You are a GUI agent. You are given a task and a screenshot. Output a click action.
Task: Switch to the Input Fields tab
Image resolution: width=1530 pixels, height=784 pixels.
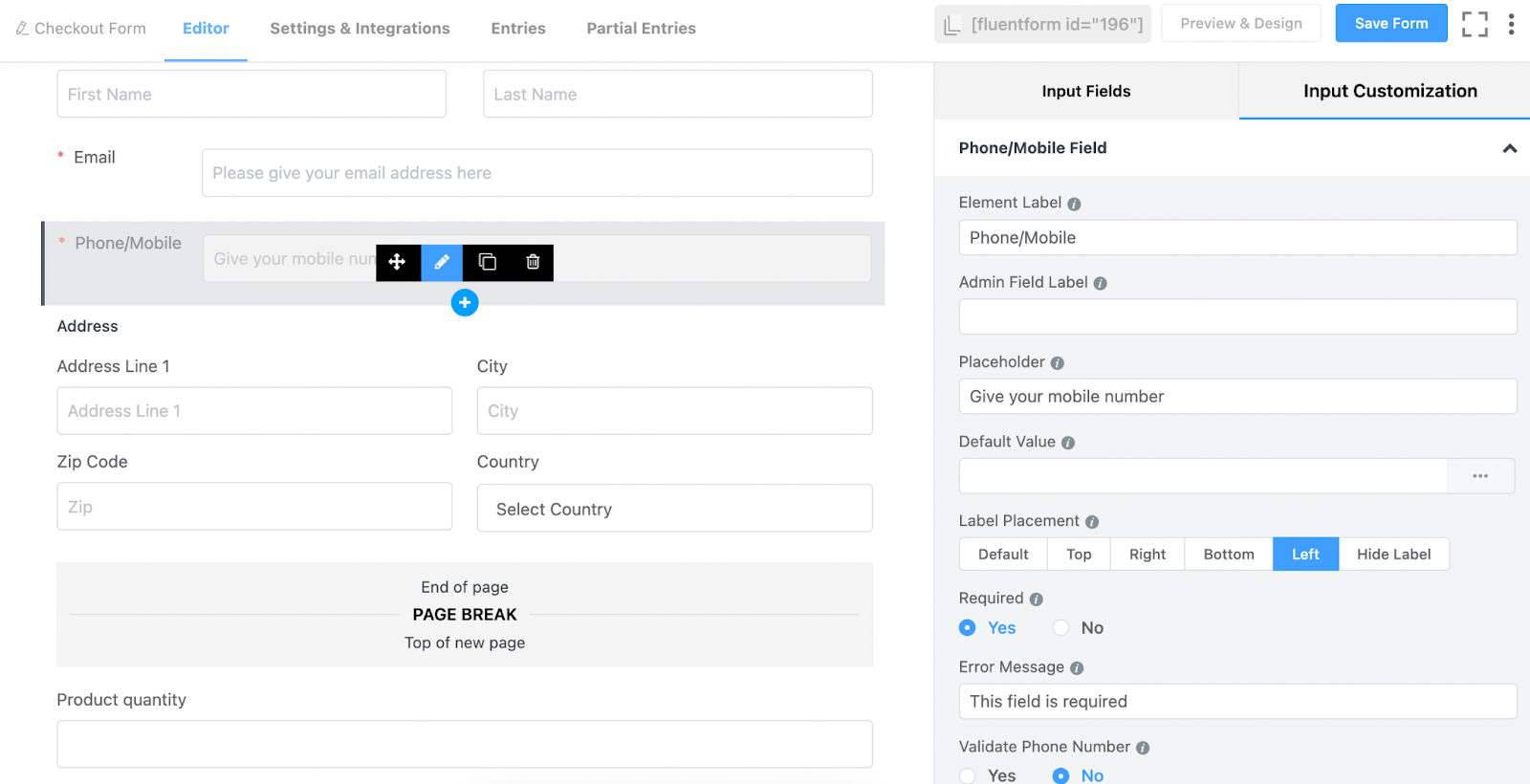click(1086, 91)
